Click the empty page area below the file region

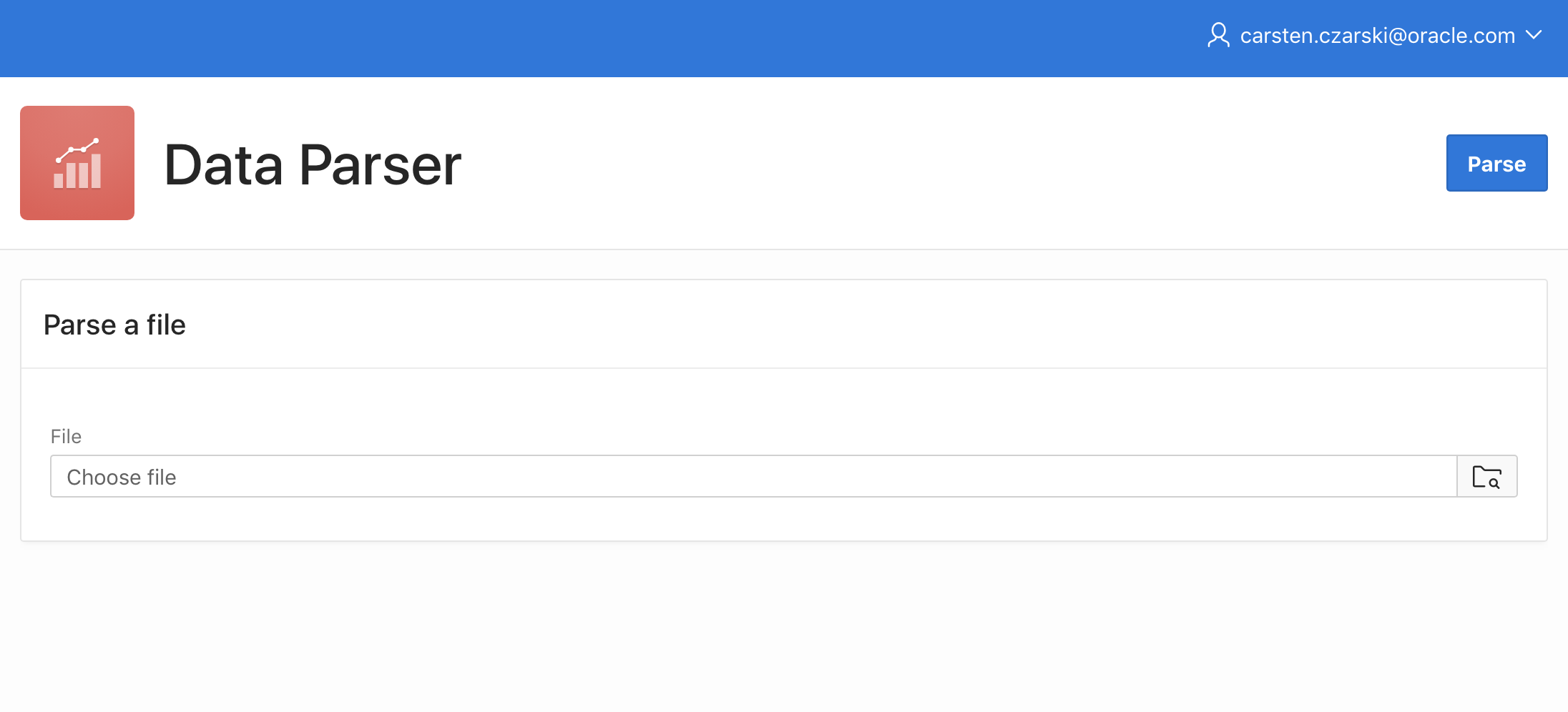[x=715, y=629]
